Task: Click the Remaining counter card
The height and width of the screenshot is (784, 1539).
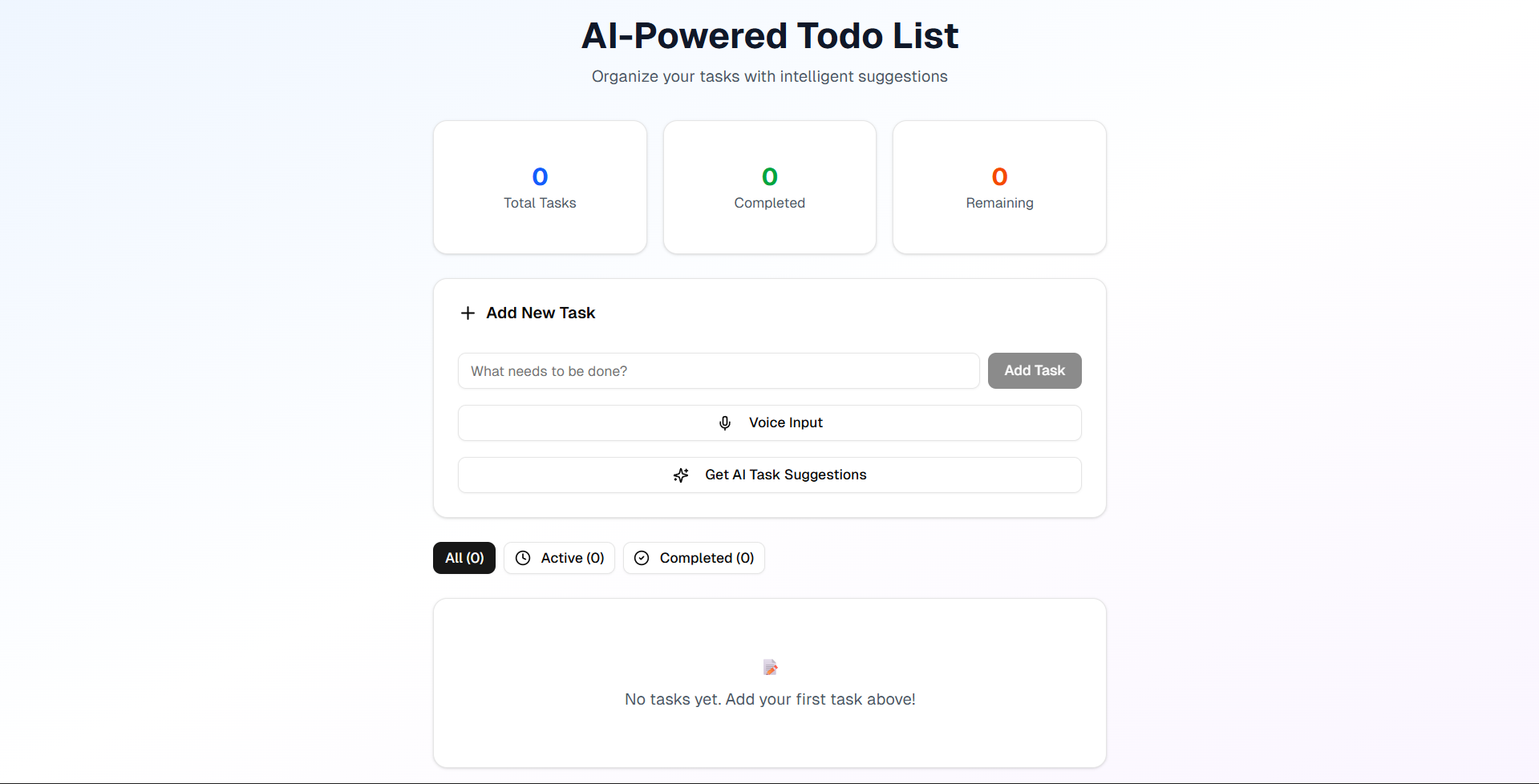Action: coord(998,187)
